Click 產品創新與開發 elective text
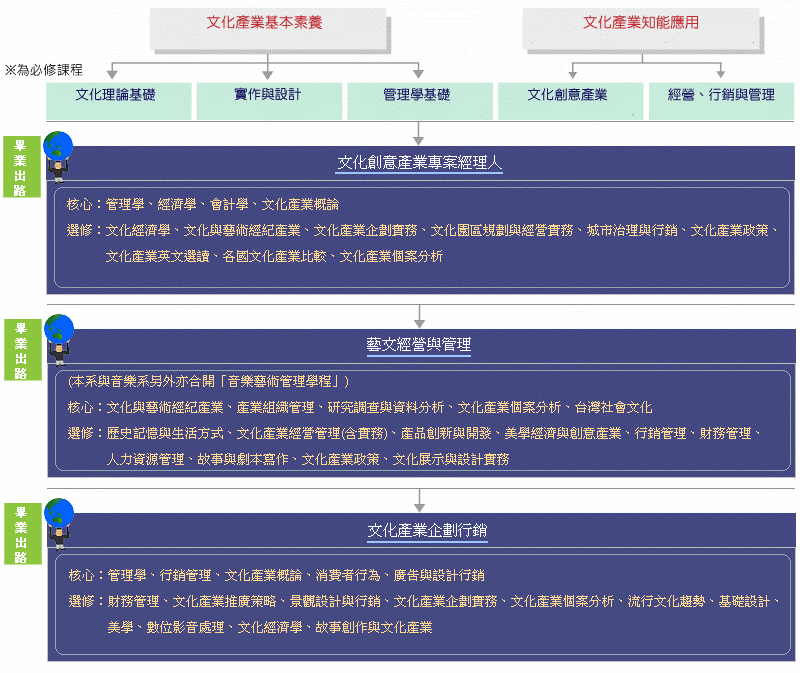 point(446,434)
